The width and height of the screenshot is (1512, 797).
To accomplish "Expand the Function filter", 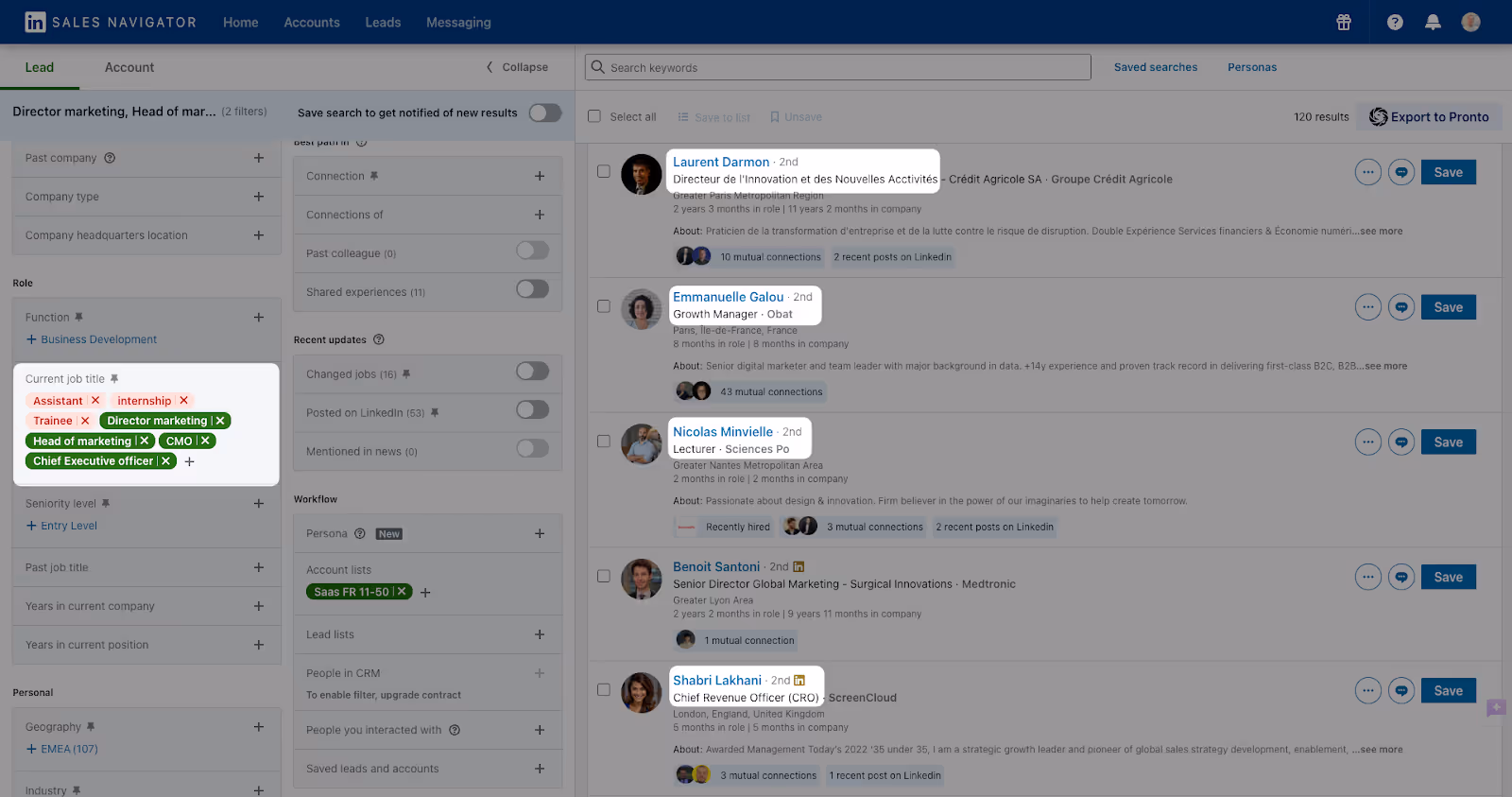I will click(259, 318).
